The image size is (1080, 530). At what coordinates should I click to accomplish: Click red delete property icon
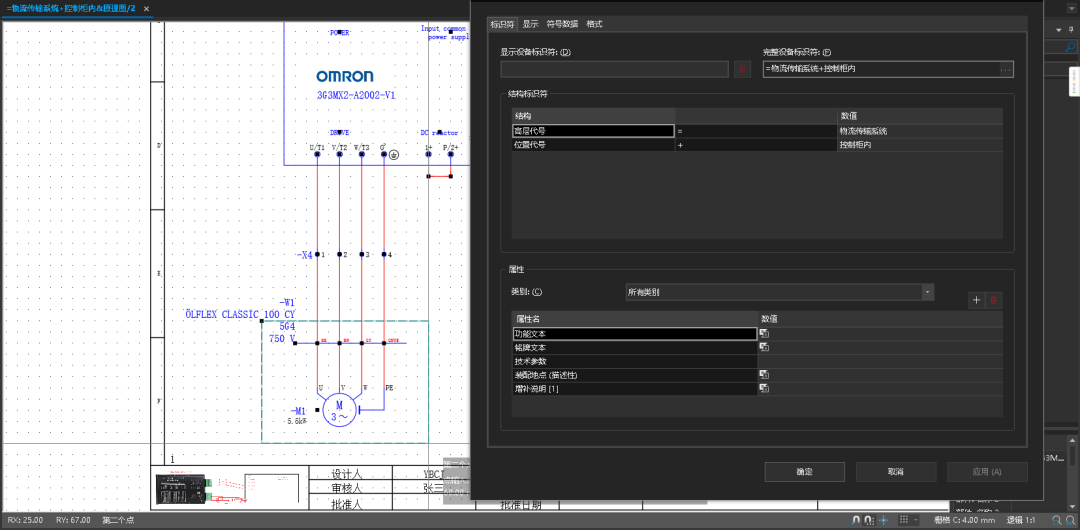coord(994,300)
